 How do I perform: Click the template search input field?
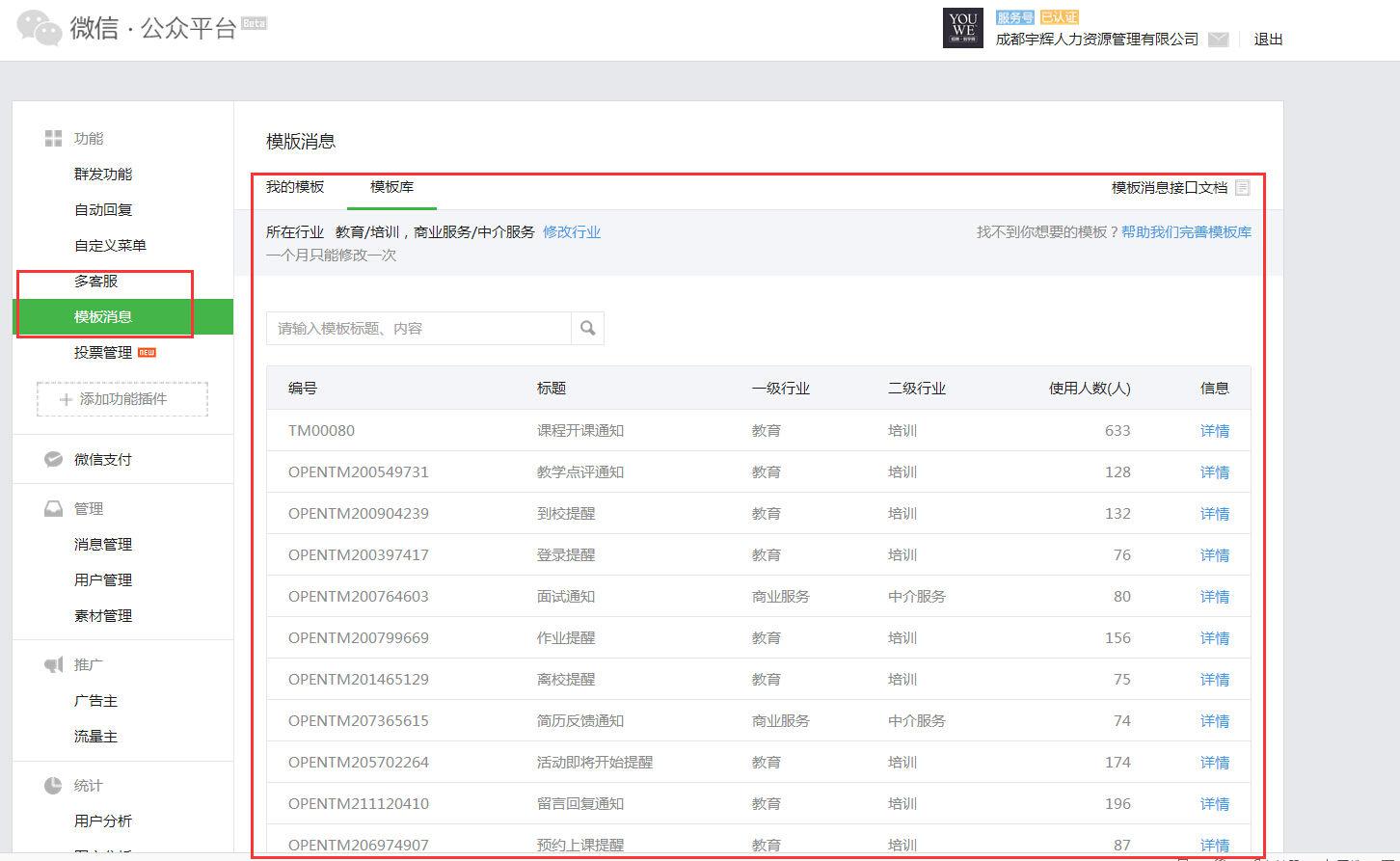click(419, 328)
